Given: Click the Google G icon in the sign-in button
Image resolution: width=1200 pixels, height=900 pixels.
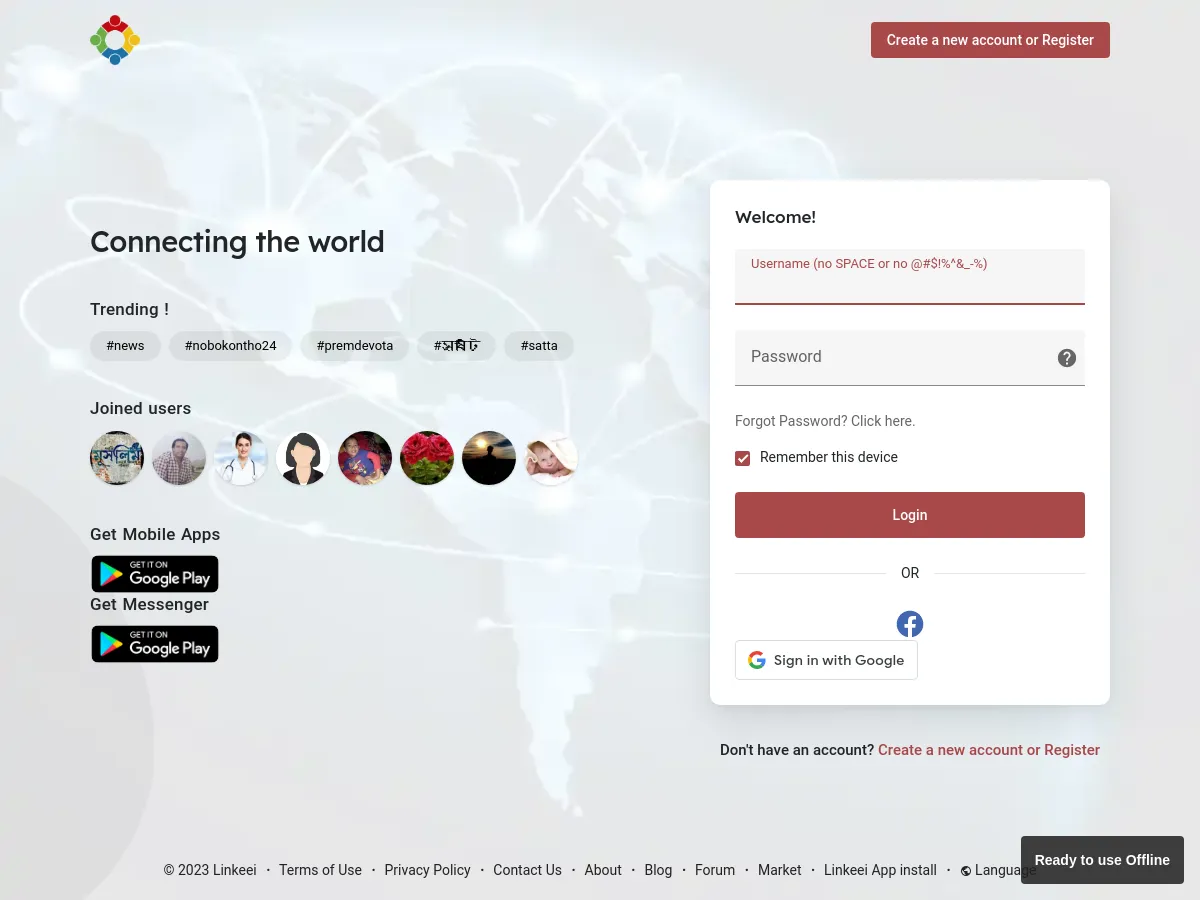Looking at the screenshot, I should point(757,660).
